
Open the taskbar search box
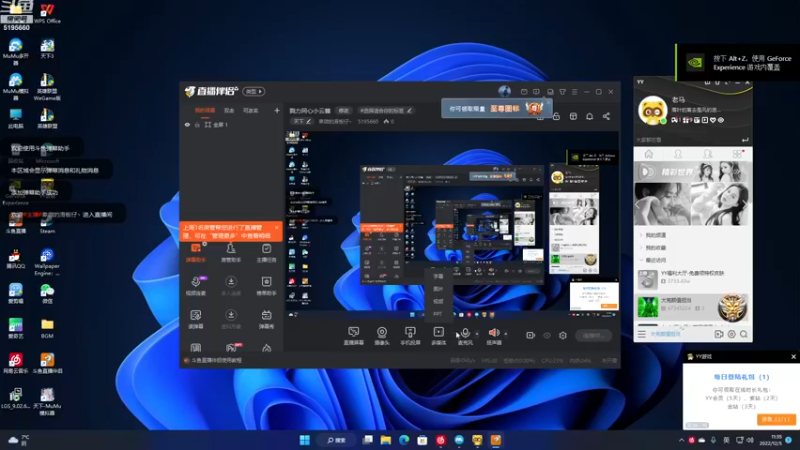tap(336, 440)
